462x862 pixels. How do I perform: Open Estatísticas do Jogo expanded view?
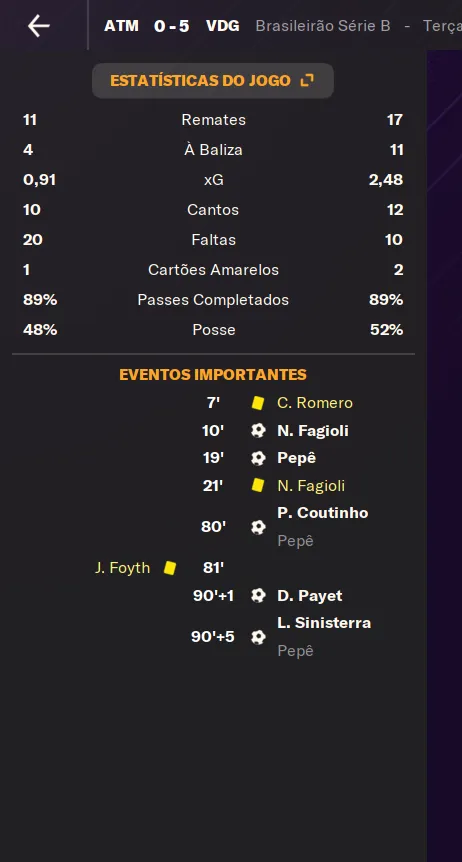point(212,81)
